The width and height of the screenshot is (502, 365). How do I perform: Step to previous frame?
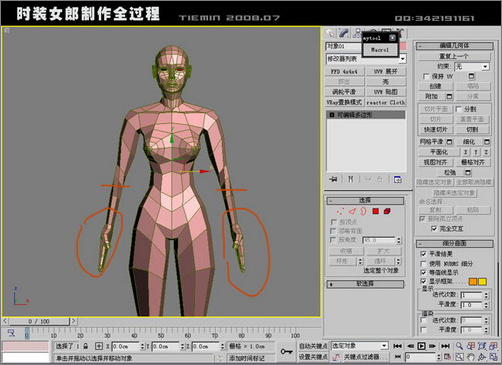[411, 346]
